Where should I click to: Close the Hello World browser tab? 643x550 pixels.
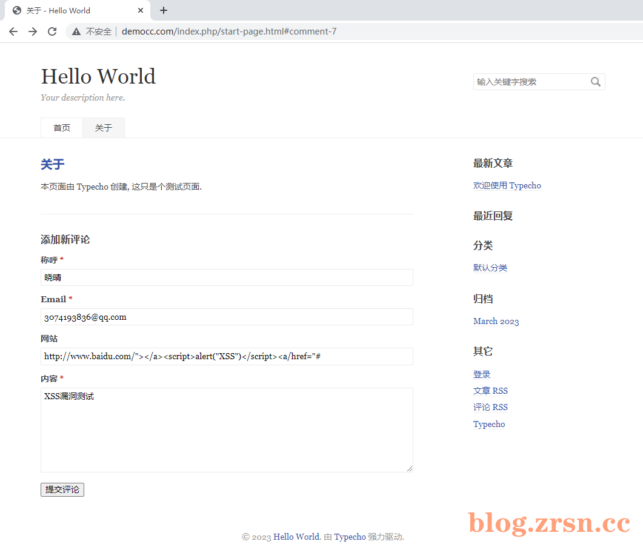pos(140,11)
